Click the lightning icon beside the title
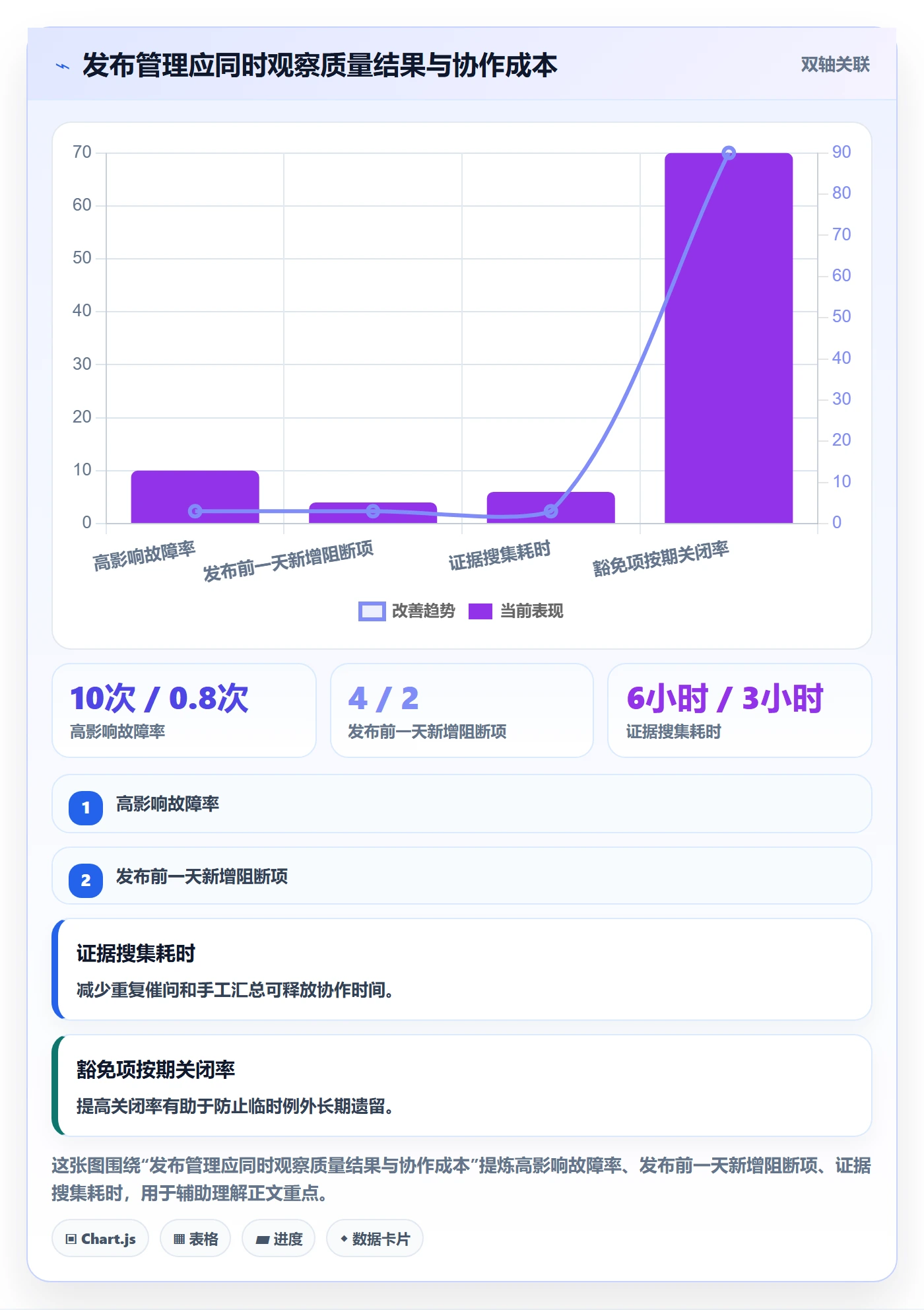Image resolution: width=924 pixels, height=1310 pixels. pyautogui.click(x=63, y=66)
